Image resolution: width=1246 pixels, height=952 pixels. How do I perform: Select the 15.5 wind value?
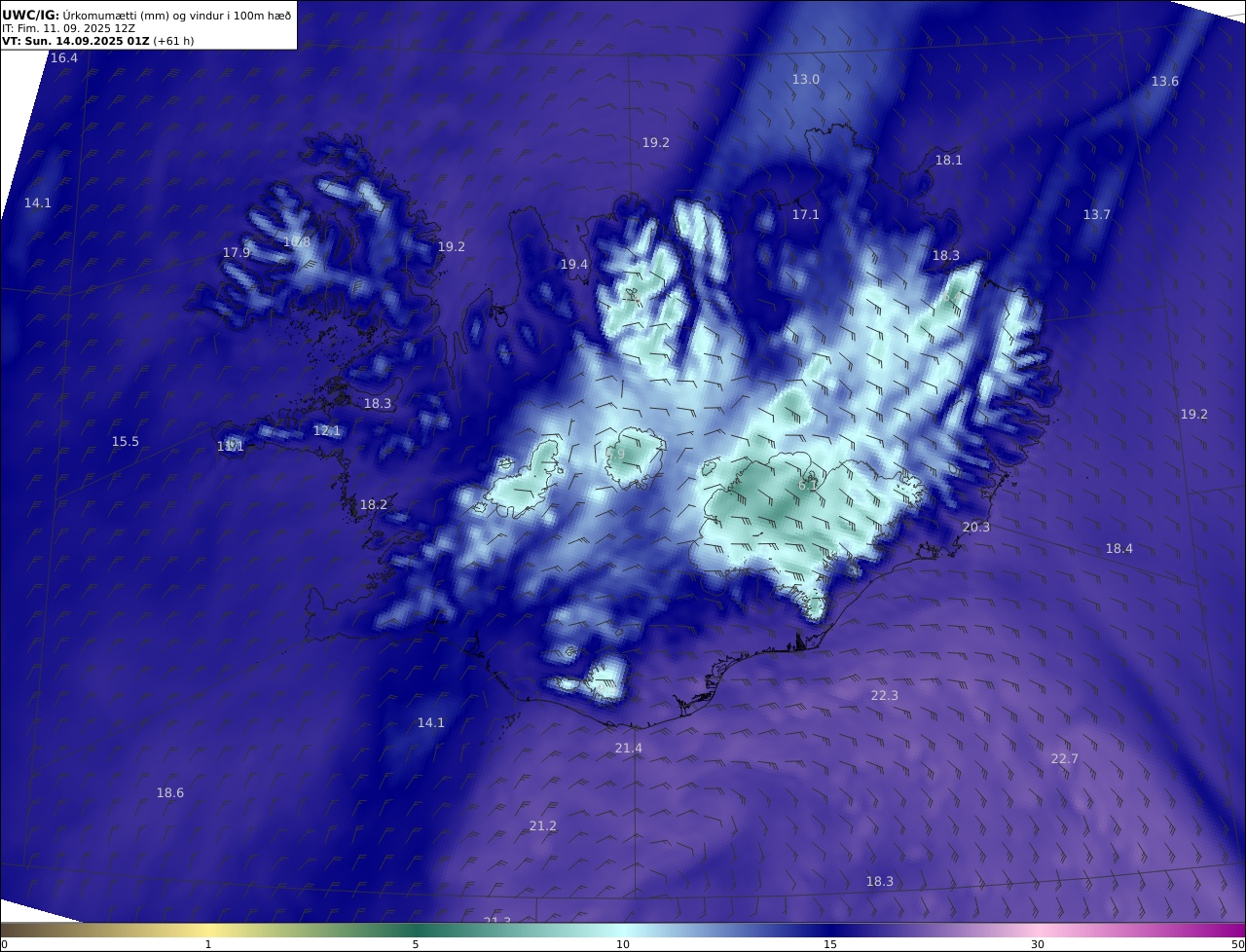[x=126, y=442]
